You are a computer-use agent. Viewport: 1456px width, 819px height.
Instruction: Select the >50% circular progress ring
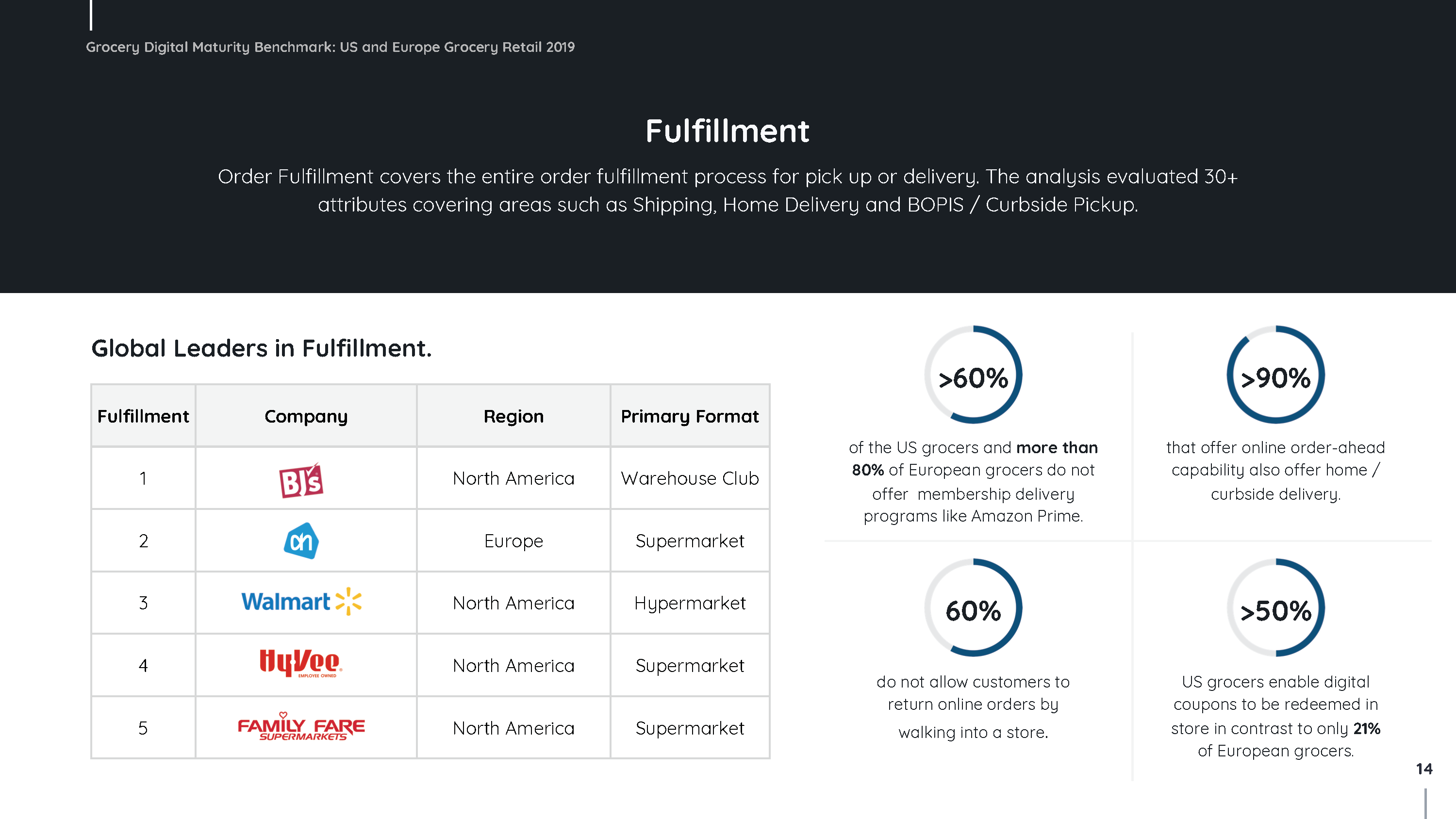coord(1275,607)
